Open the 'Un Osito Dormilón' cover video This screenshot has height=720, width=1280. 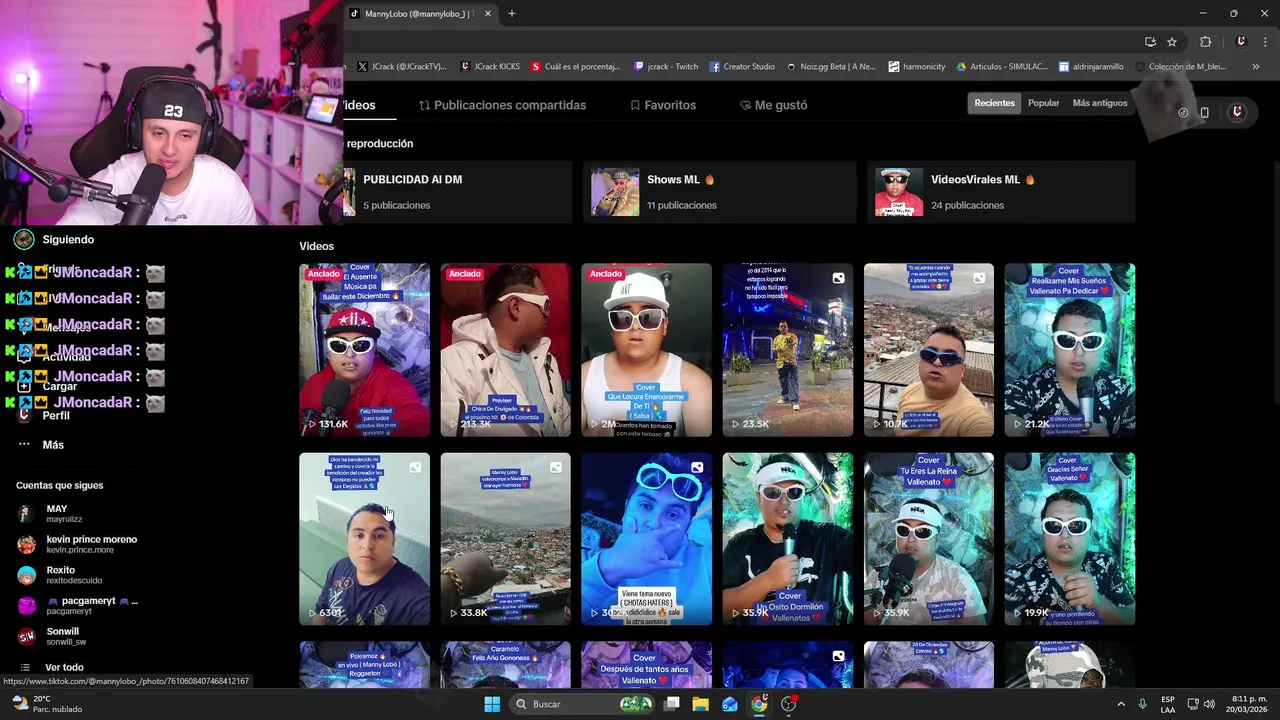coord(788,539)
